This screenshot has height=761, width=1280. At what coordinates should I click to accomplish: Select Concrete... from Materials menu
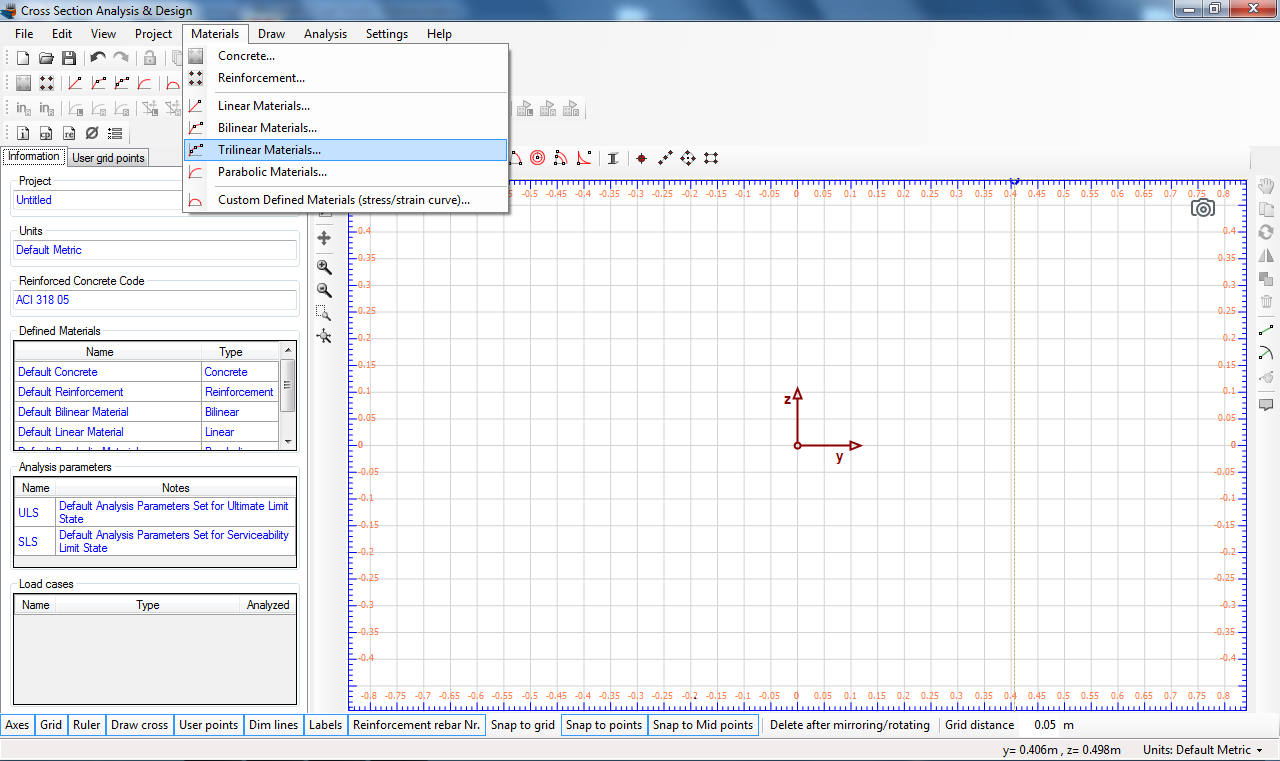pos(346,56)
